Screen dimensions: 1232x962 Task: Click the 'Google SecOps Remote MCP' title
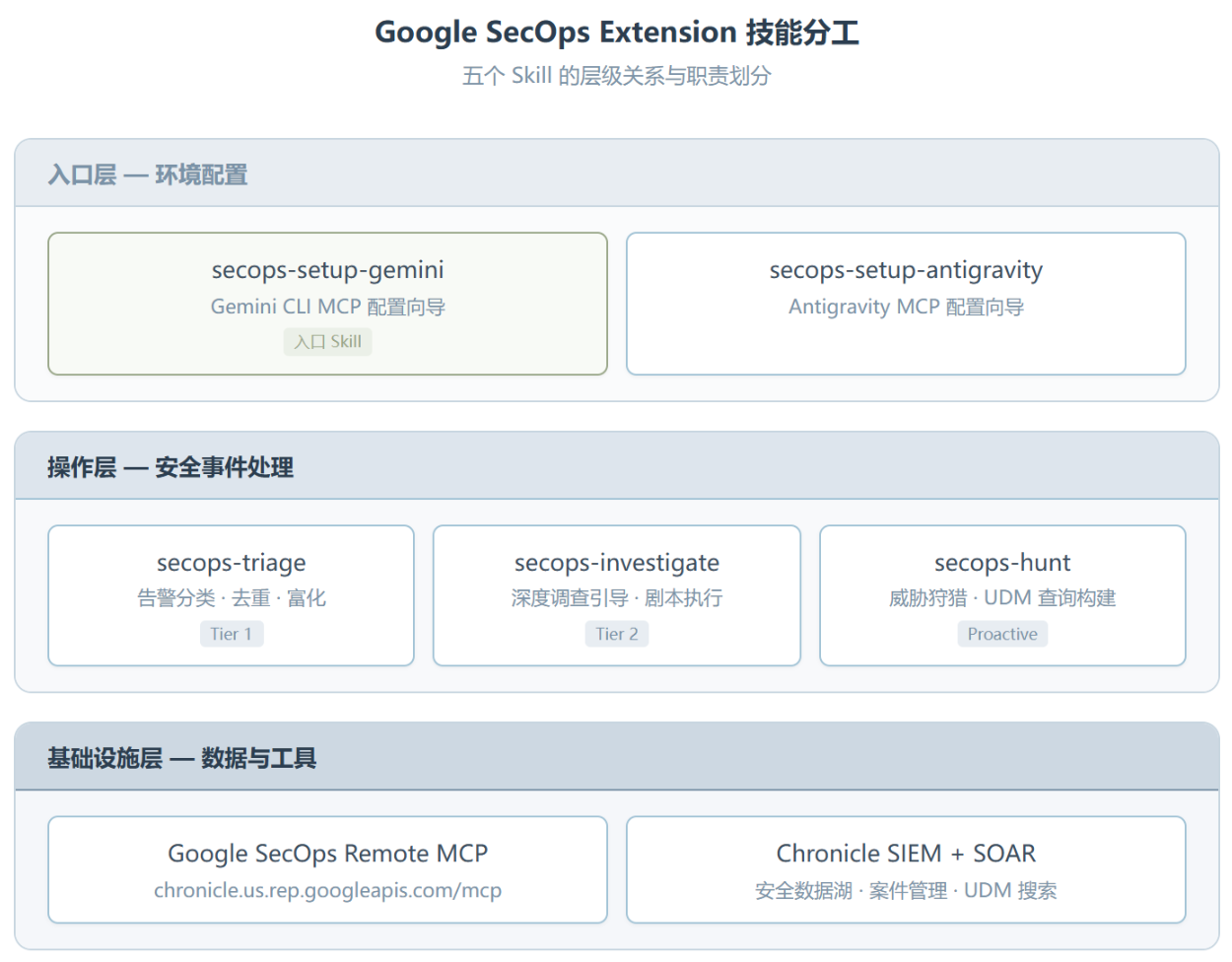[x=327, y=854]
